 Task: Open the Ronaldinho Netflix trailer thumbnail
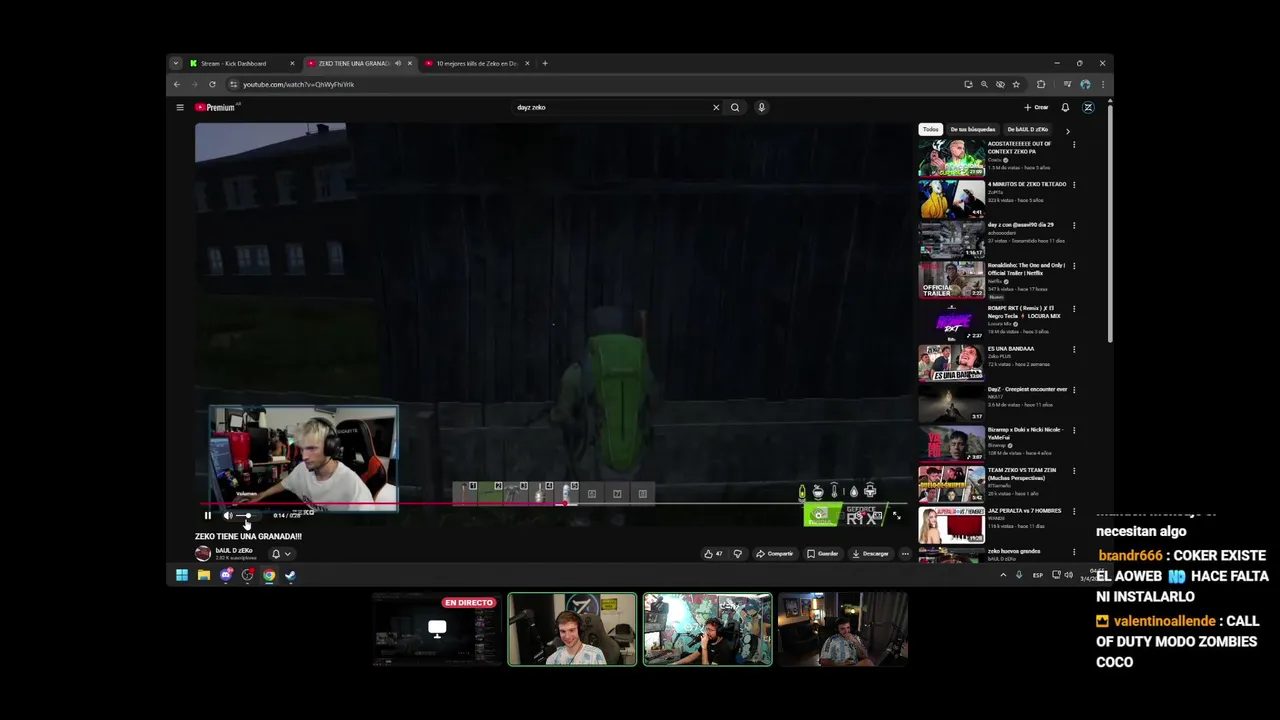[951, 280]
